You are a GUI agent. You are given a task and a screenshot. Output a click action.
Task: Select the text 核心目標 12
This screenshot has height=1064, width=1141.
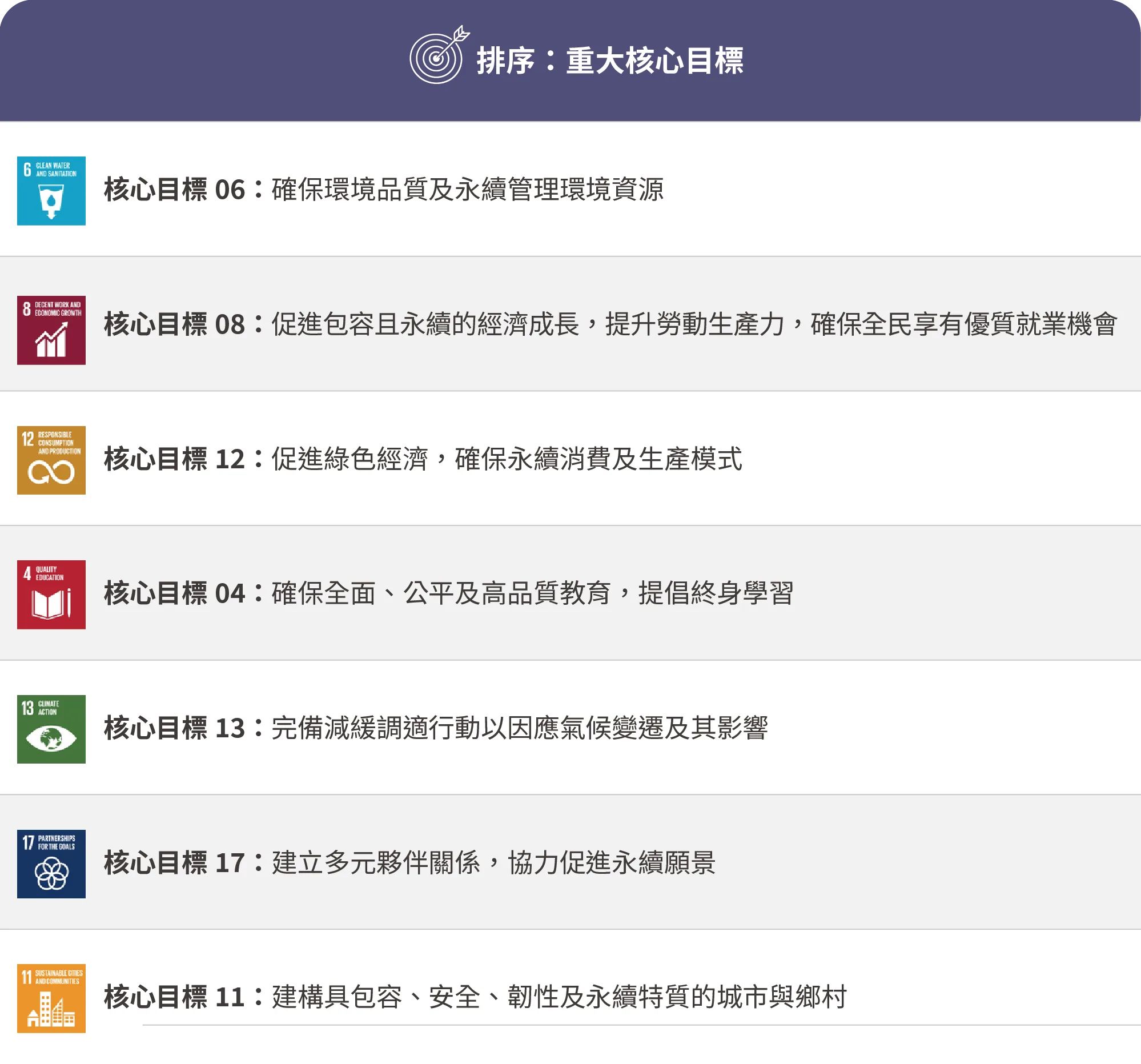175,459
